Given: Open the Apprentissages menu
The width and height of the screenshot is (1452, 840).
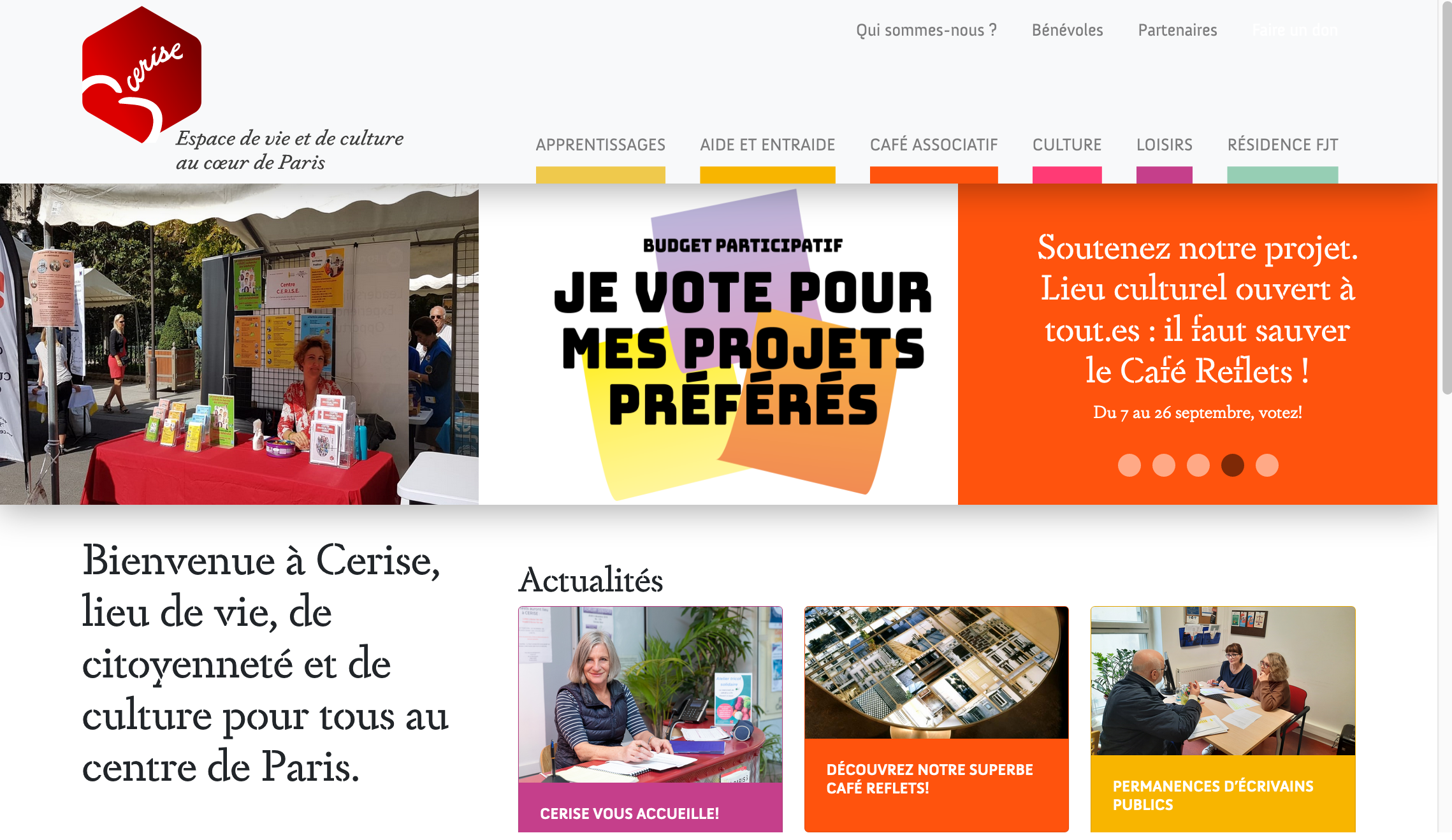Looking at the screenshot, I should click(600, 145).
